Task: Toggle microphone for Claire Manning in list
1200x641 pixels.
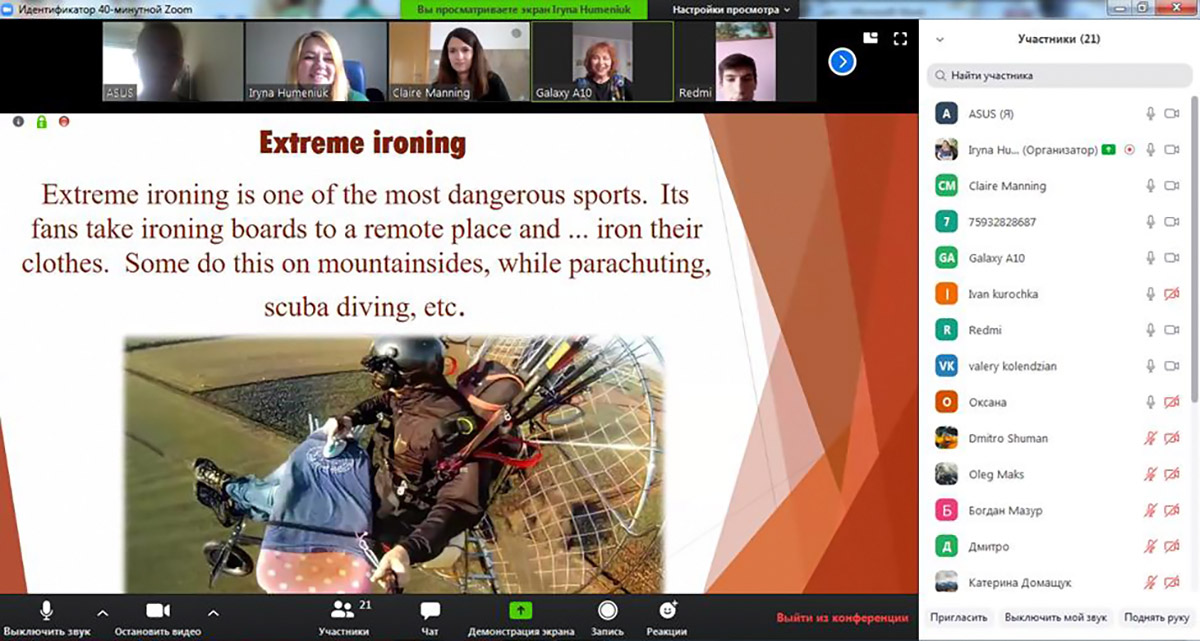Action: [1151, 186]
